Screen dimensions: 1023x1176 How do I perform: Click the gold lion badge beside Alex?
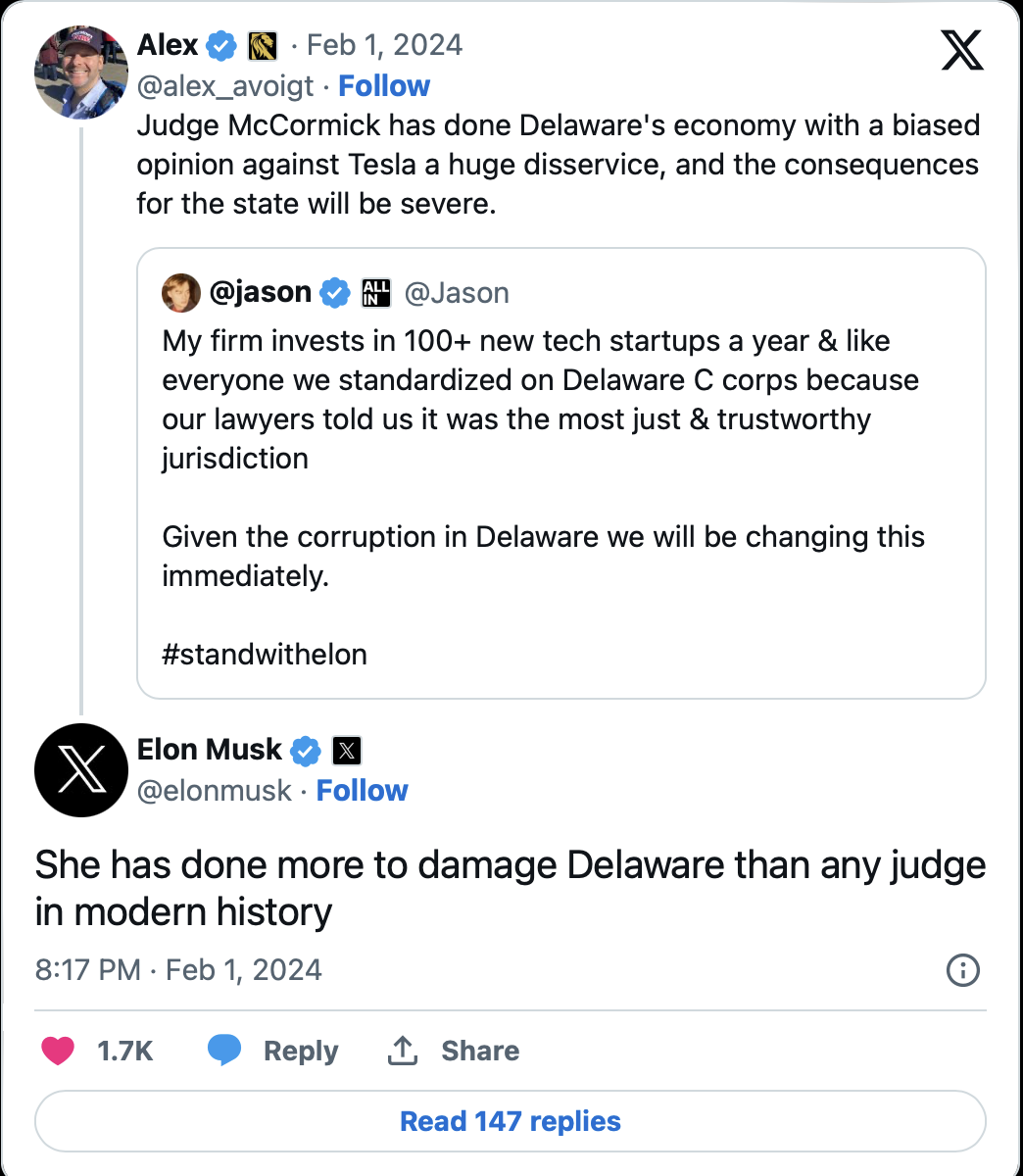[263, 46]
